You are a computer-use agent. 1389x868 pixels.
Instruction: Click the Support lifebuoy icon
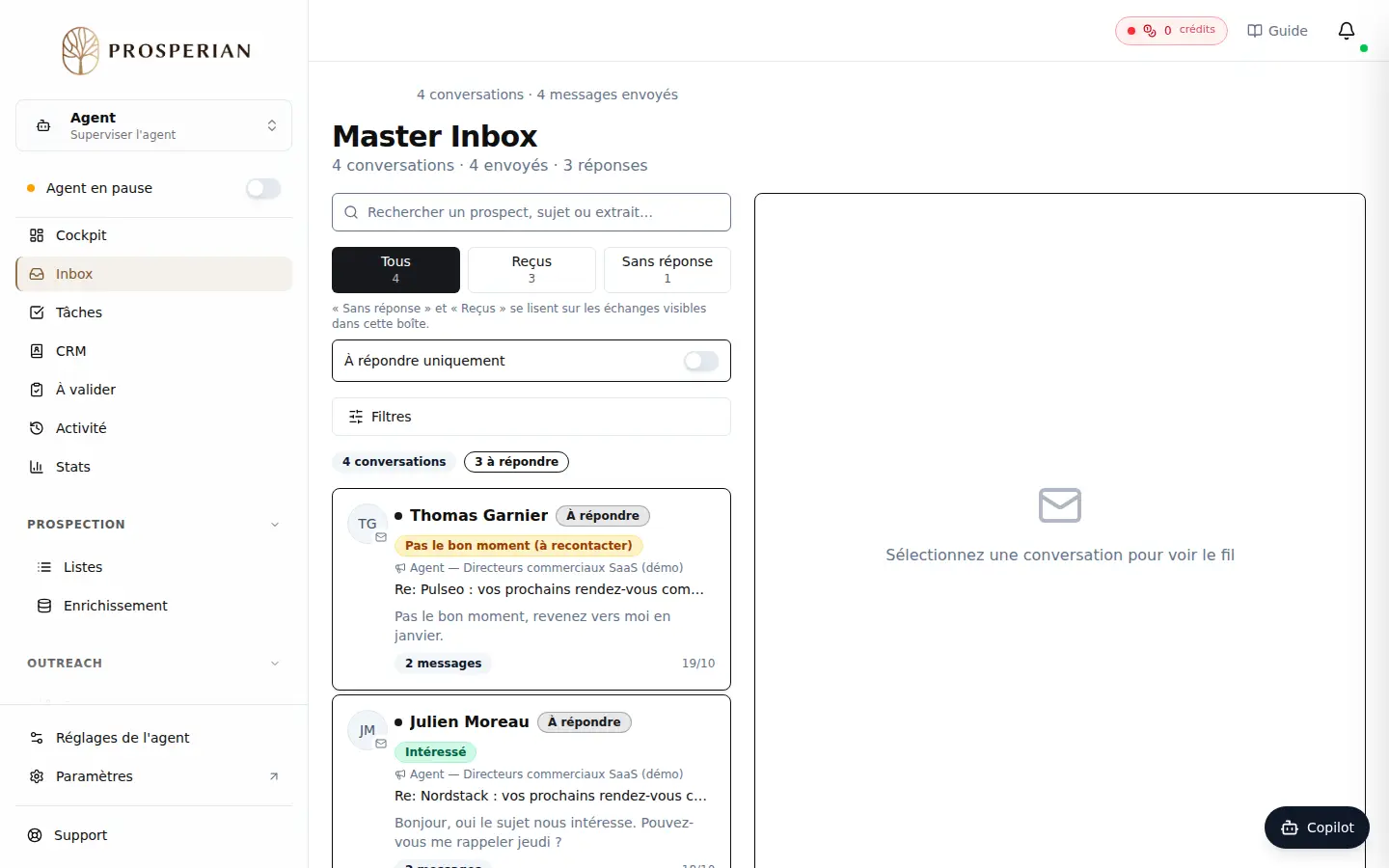coord(35,835)
